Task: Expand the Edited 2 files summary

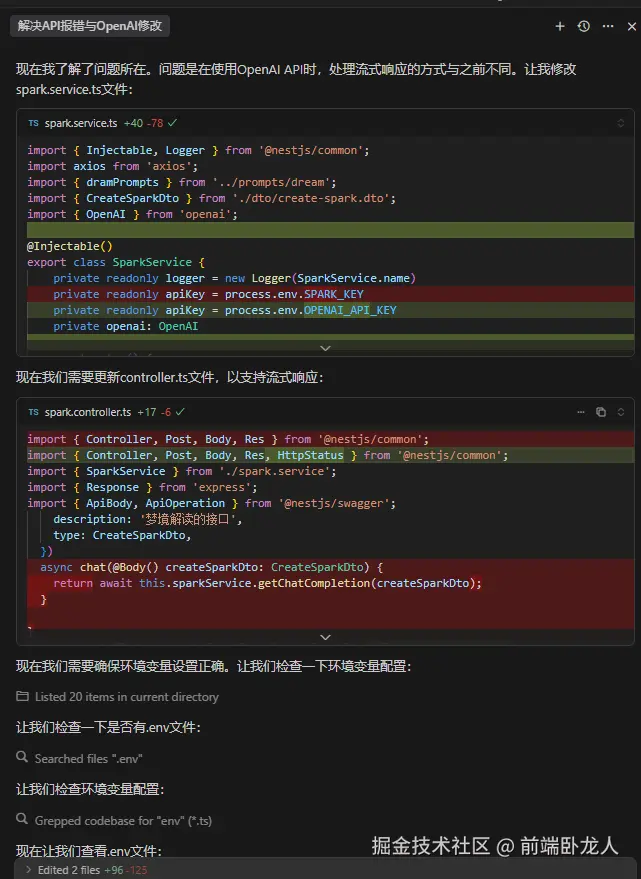Action: 28,869
